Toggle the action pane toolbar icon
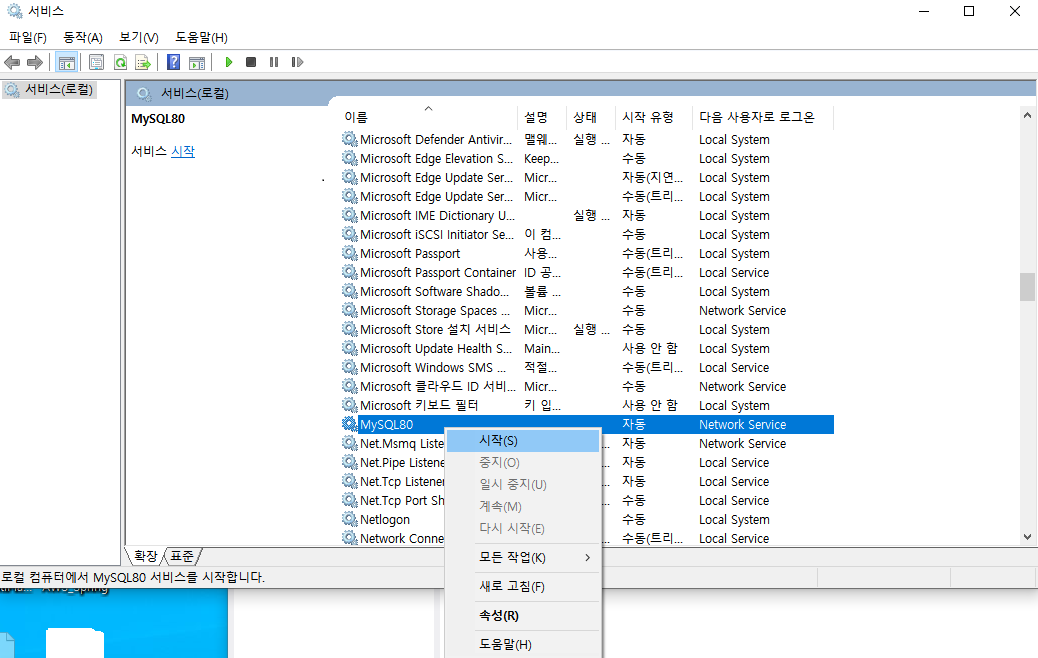The image size is (1038, 658). (197, 62)
